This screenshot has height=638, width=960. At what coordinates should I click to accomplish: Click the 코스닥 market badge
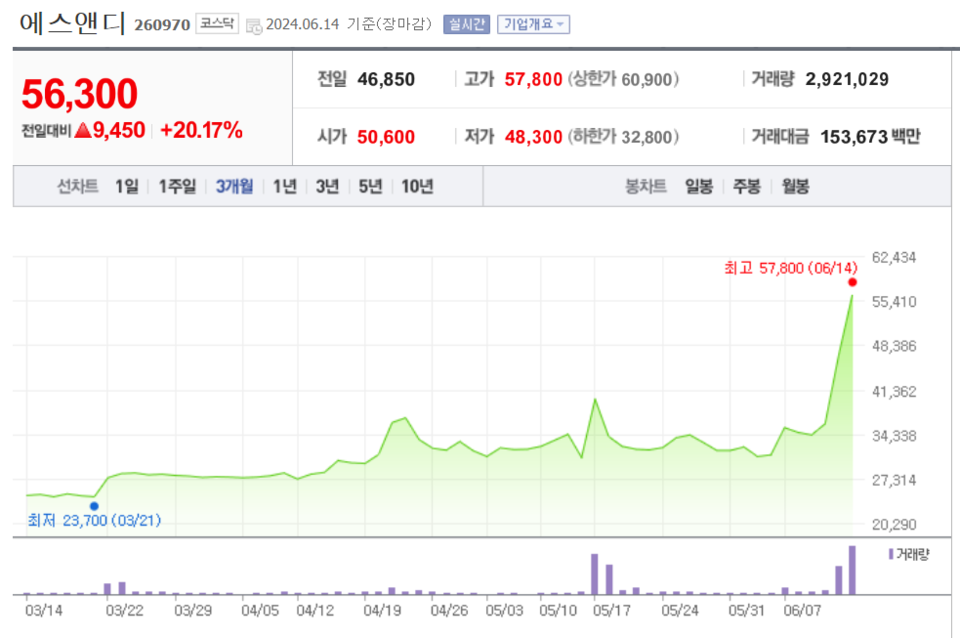tap(217, 24)
